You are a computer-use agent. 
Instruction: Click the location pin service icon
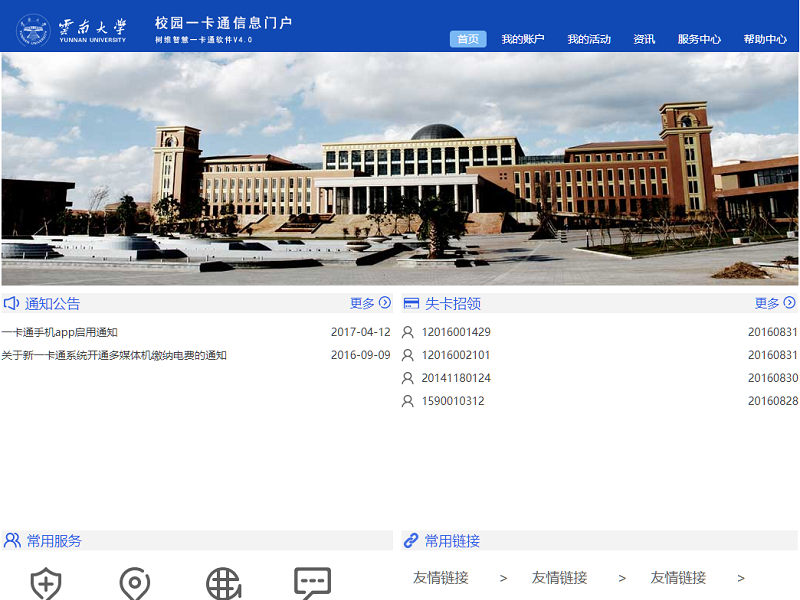pos(135,584)
